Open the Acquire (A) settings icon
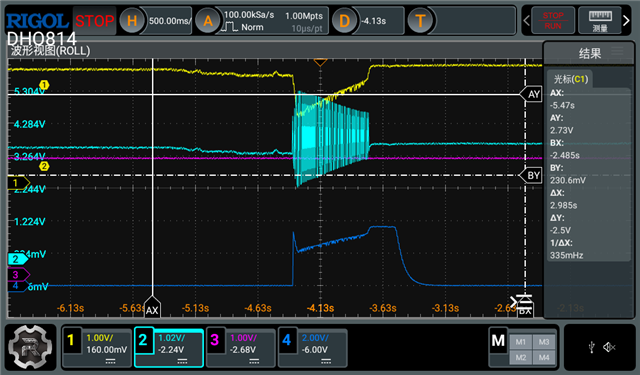 (208, 20)
